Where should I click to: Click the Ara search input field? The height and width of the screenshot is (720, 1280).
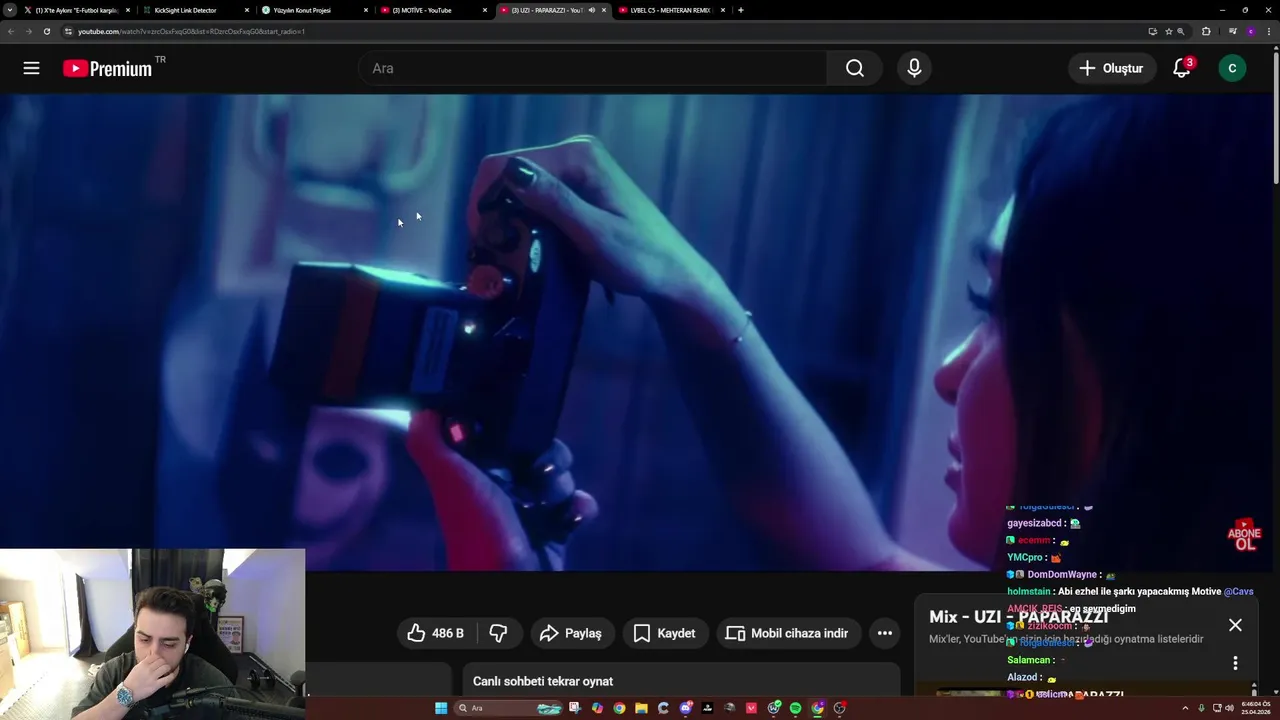click(593, 68)
